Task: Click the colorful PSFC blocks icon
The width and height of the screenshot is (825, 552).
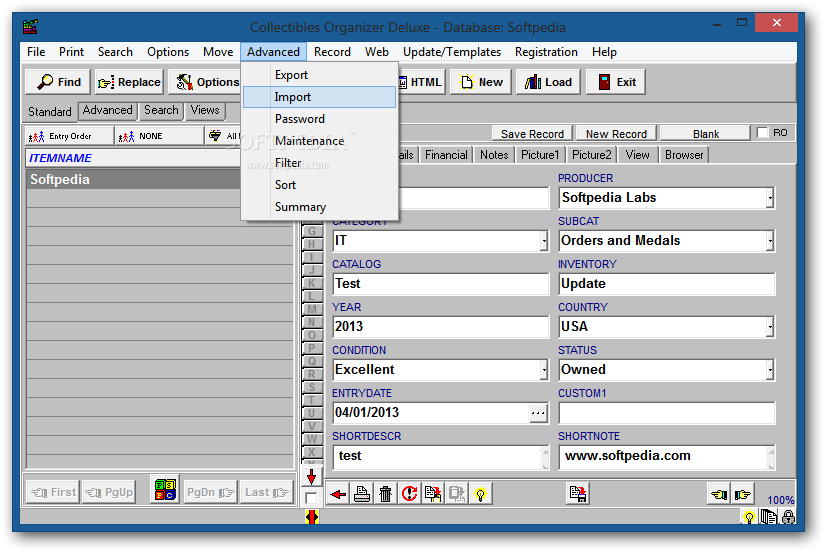Action: (x=165, y=489)
